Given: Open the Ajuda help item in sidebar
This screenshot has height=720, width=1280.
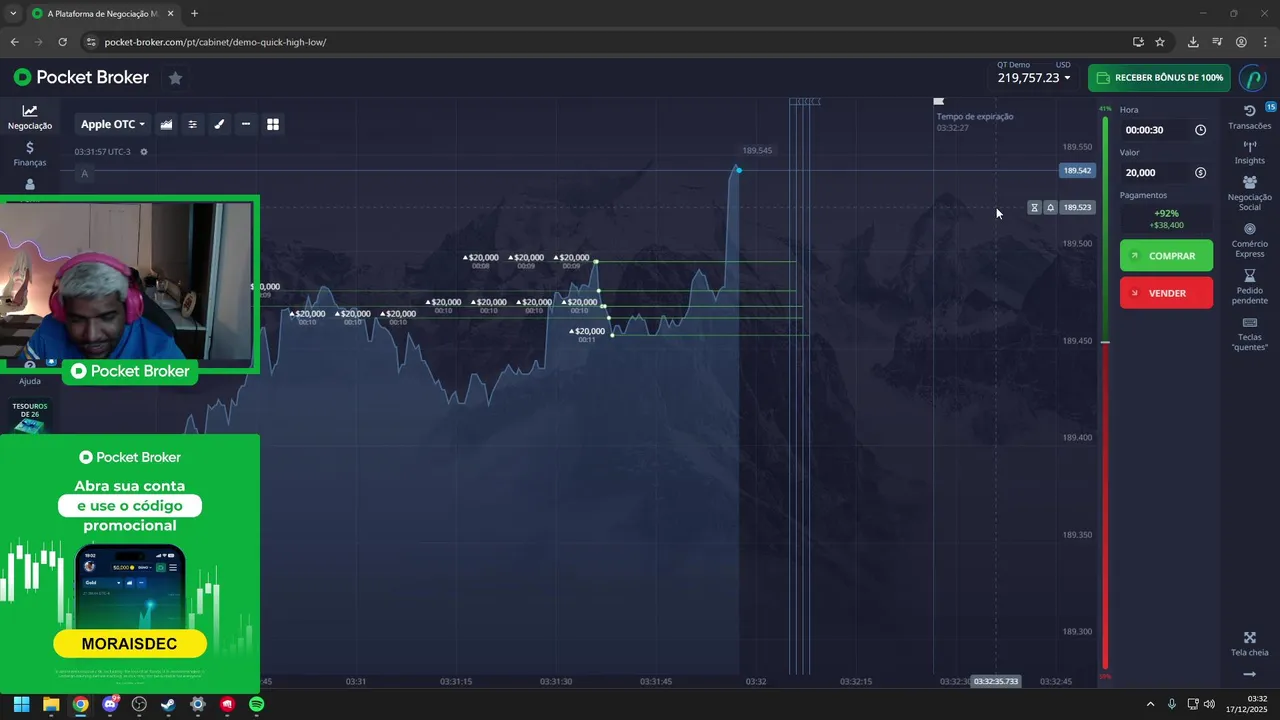Looking at the screenshot, I should 30,375.
